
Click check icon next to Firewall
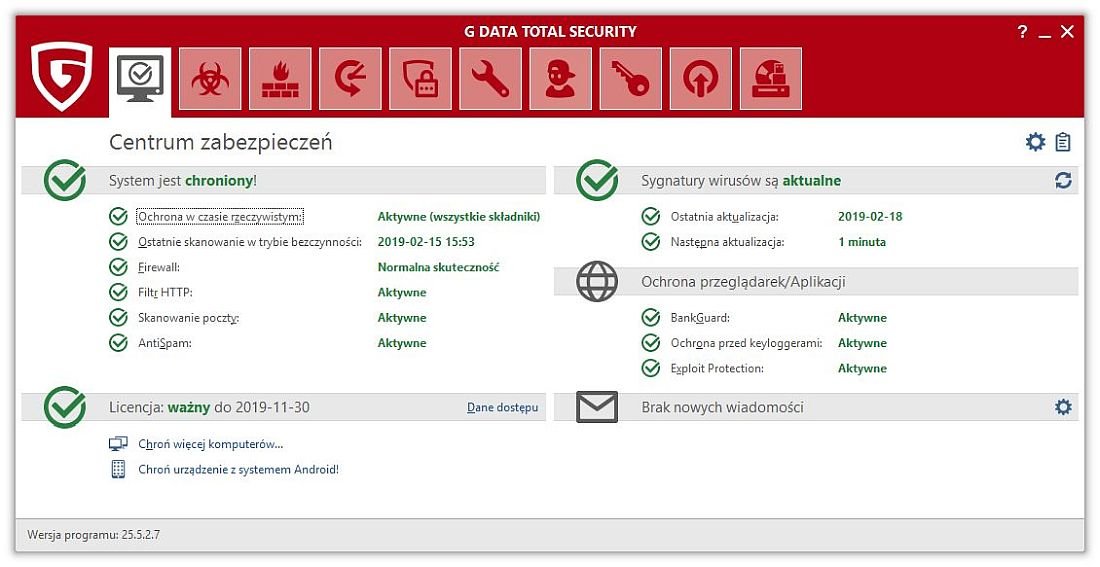(x=119, y=267)
